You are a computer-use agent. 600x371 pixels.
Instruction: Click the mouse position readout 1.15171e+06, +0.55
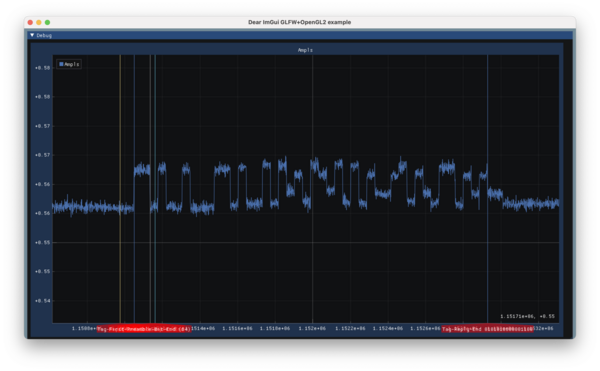(527, 316)
